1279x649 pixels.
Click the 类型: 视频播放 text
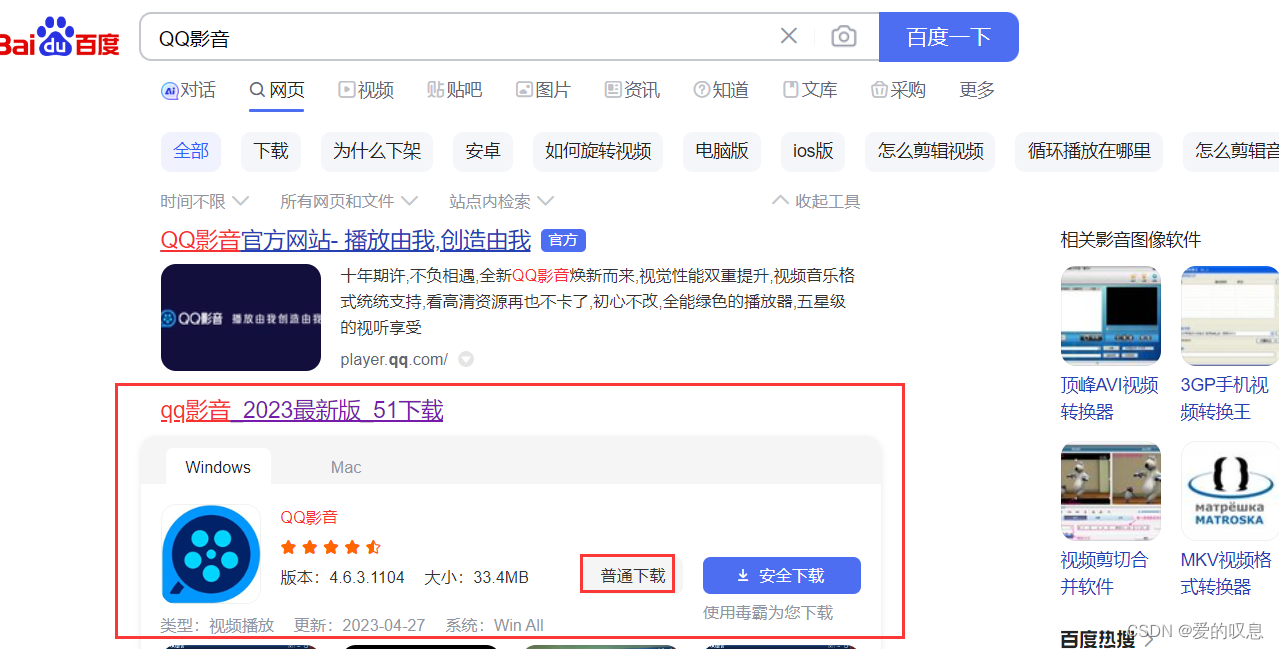pyautogui.click(x=217, y=625)
